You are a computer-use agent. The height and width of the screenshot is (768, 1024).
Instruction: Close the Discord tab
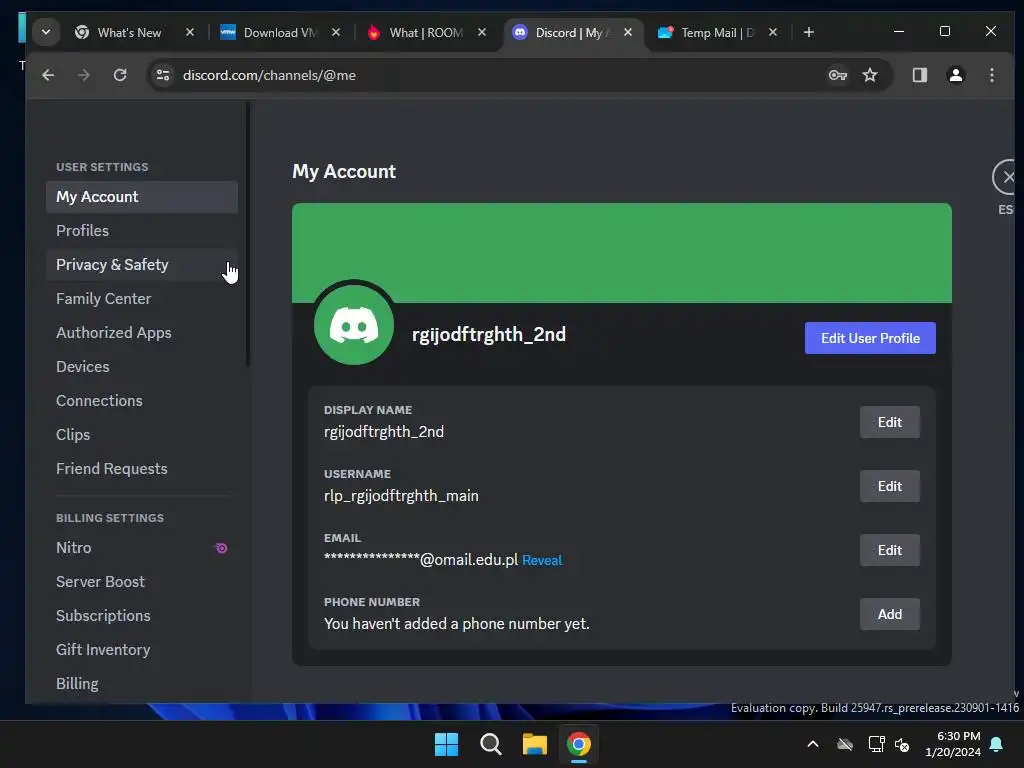pos(628,32)
